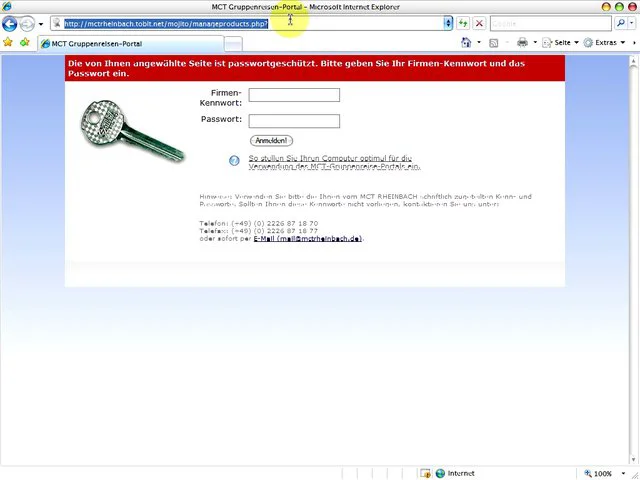
Task: Open the search options dropdown arrow
Action: click(632, 23)
